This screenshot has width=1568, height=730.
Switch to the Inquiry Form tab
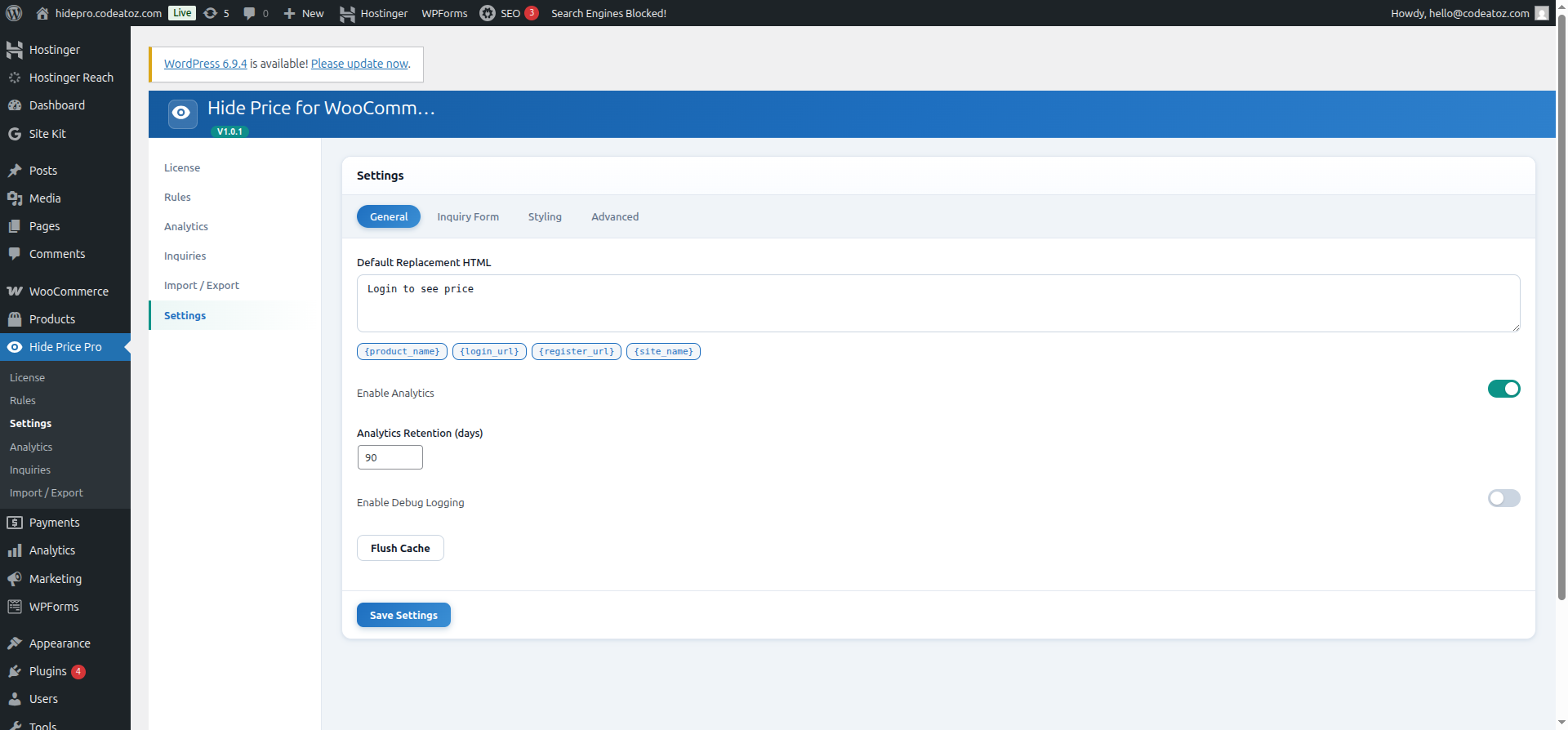coord(468,216)
